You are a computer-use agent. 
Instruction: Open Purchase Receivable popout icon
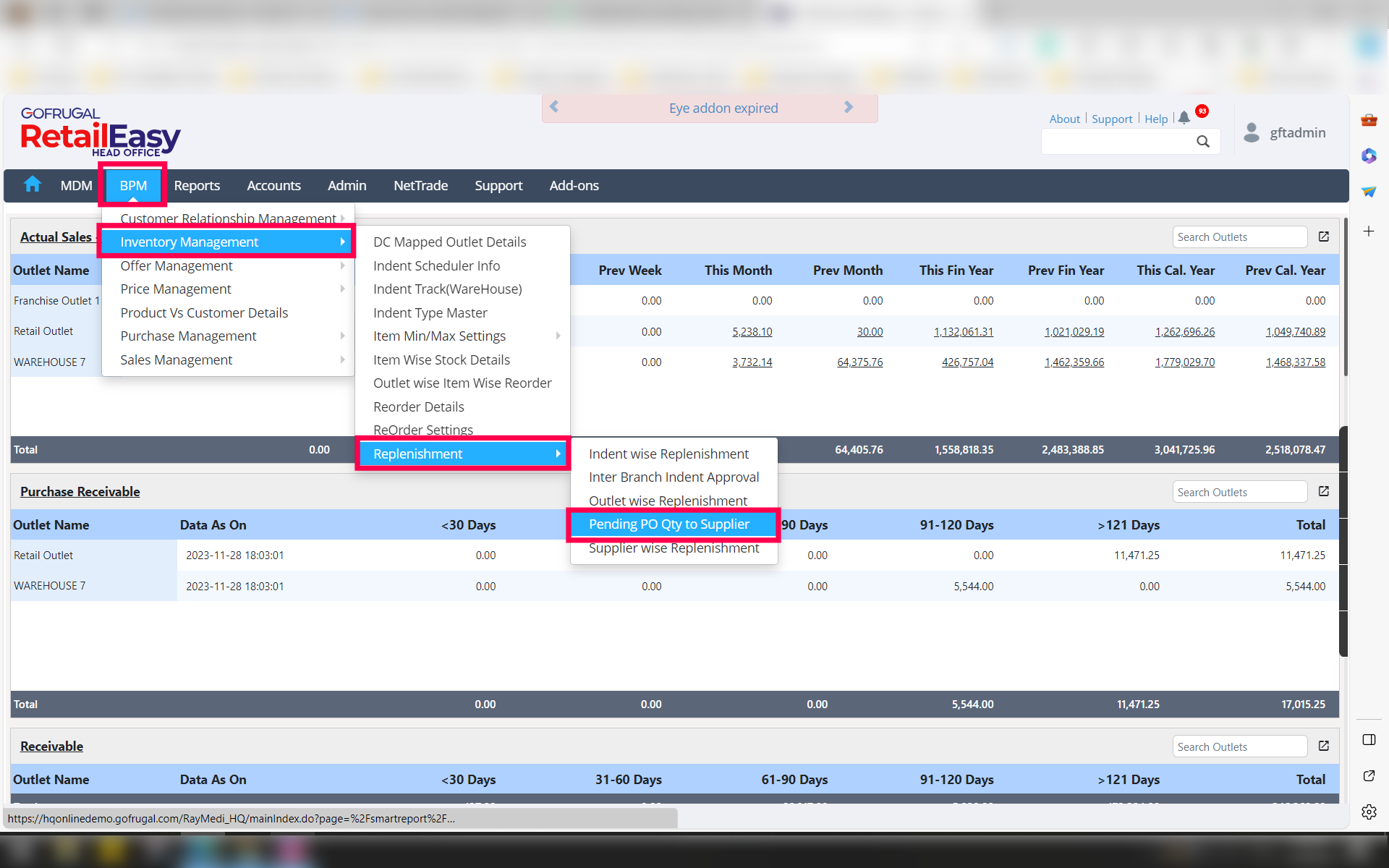[1323, 491]
